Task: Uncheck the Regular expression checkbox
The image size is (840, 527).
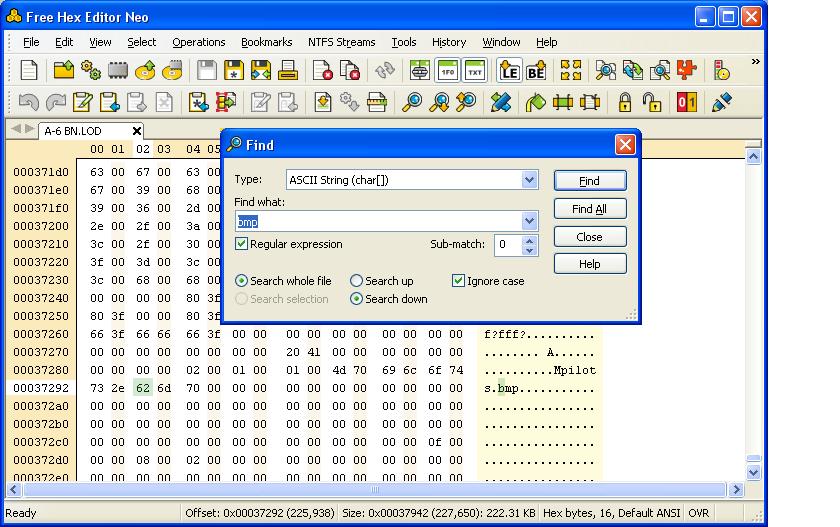Action: [x=242, y=244]
